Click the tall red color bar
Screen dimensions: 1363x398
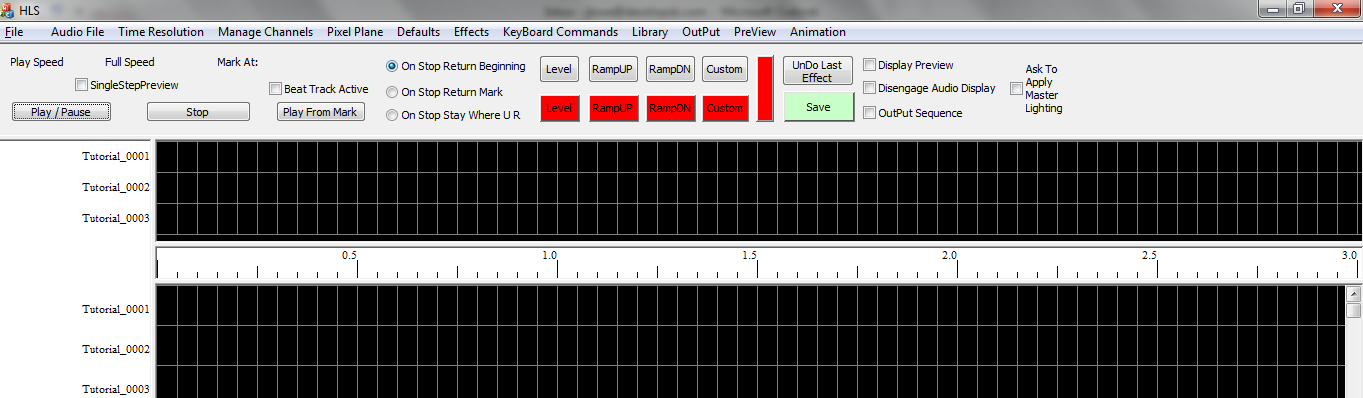[765, 89]
